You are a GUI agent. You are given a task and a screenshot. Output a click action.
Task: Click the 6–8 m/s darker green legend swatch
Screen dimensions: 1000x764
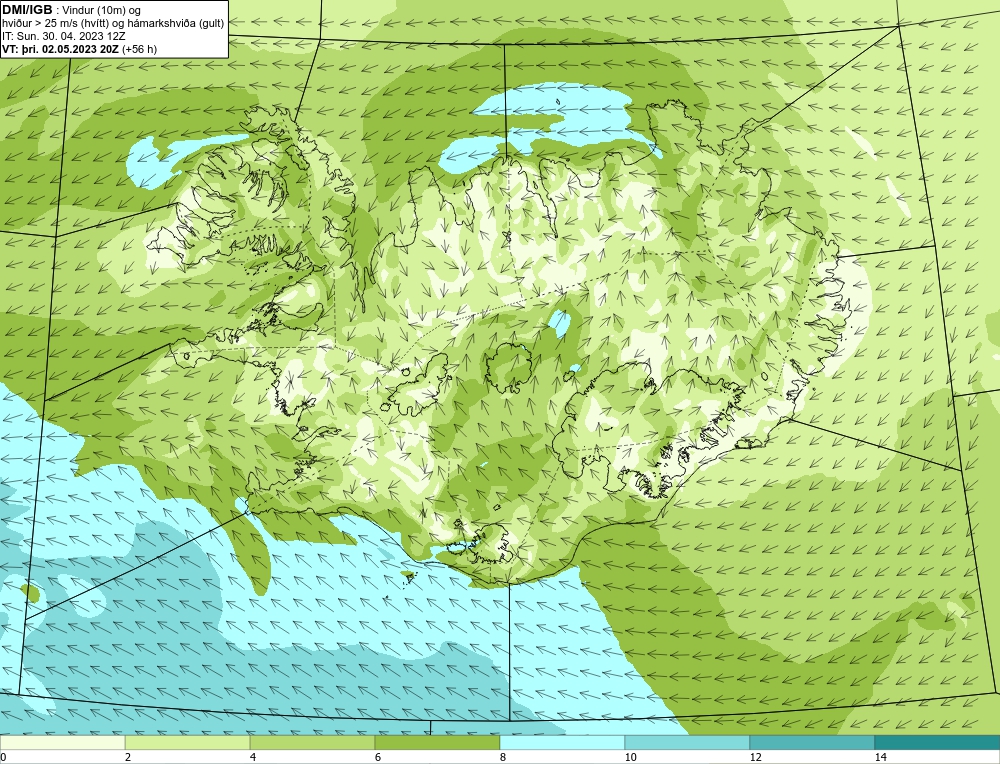(438, 743)
